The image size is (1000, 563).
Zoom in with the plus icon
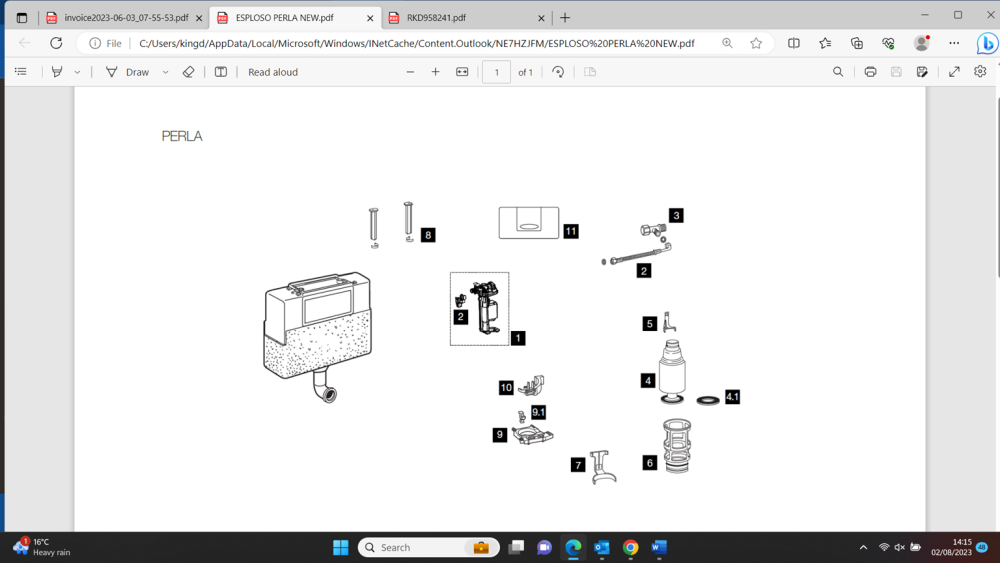(435, 72)
